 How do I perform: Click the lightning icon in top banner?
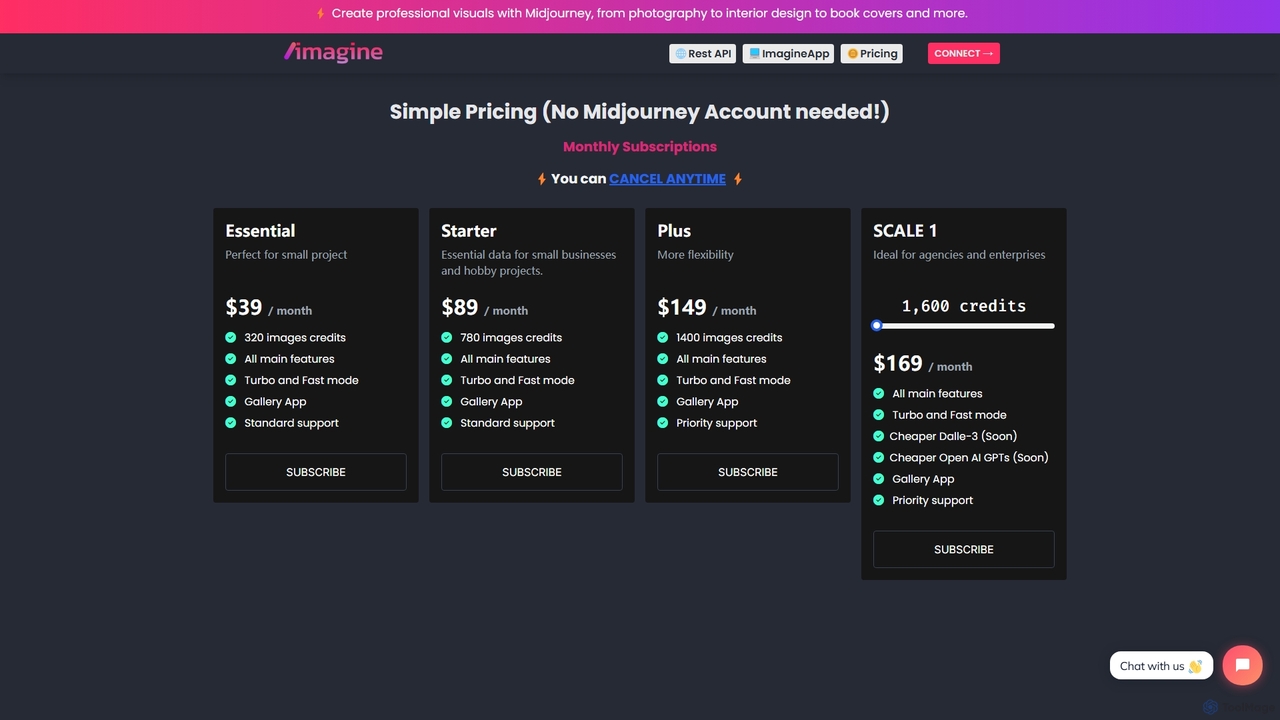[320, 14]
